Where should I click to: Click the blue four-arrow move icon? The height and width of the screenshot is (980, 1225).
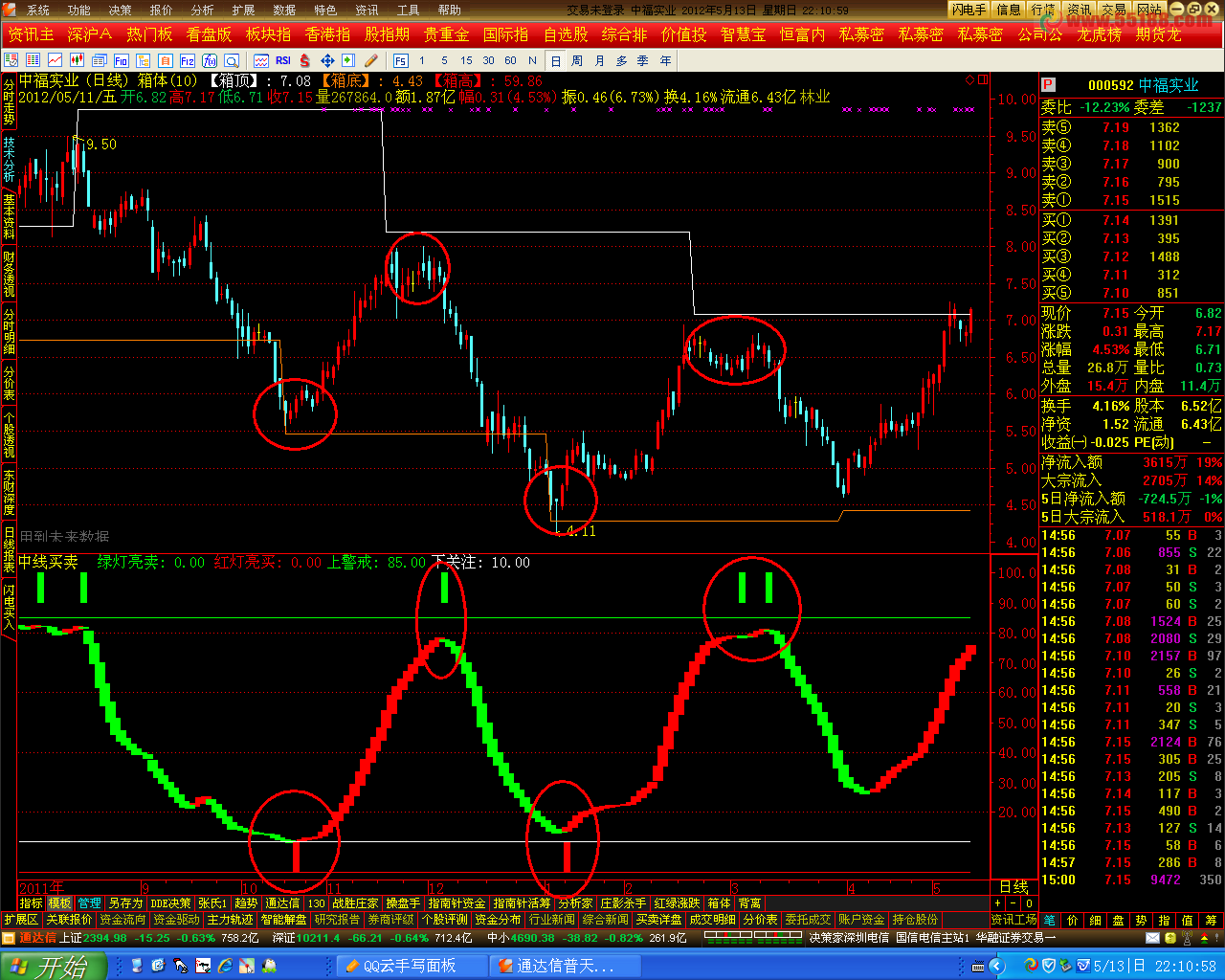click(327, 60)
